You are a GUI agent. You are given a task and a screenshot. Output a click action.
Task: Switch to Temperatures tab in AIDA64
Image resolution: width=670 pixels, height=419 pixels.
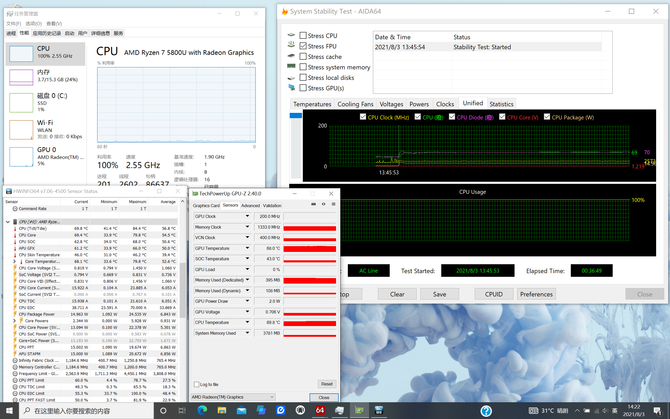tap(312, 104)
